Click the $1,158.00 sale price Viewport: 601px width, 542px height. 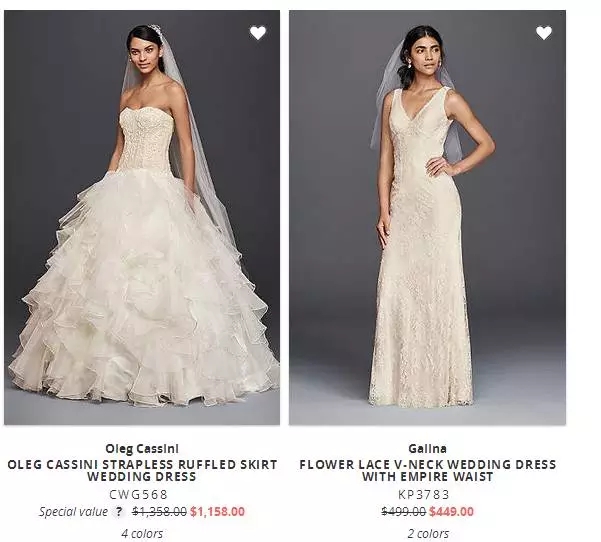pyautogui.click(x=217, y=512)
